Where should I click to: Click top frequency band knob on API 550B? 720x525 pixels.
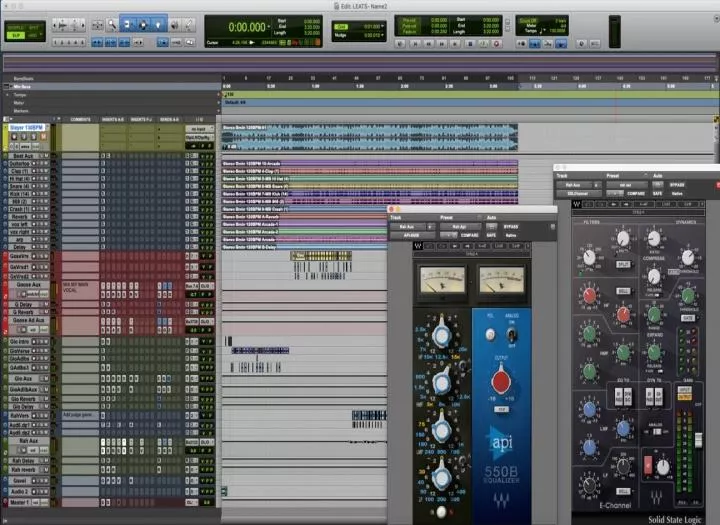[x=442, y=334]
